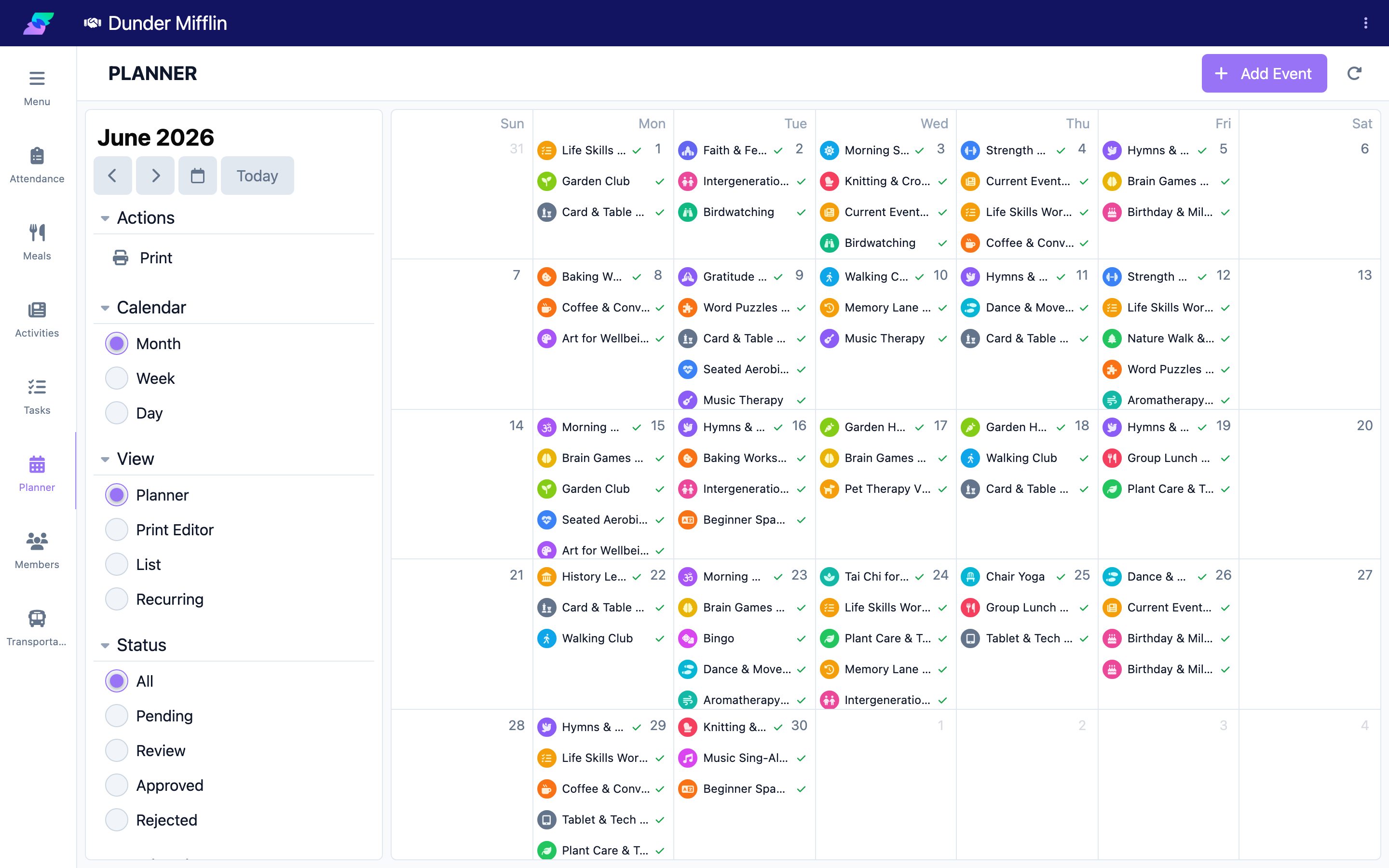Viewport: 1389px width, 868px height.
Task: Open the Meals sidebar icon
Action: pyautogui.click(x=37, y=232)
